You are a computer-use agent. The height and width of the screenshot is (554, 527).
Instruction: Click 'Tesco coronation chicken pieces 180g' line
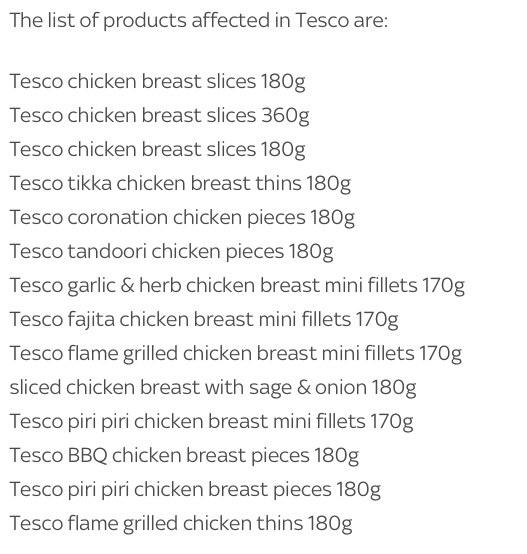click(182, 218)
